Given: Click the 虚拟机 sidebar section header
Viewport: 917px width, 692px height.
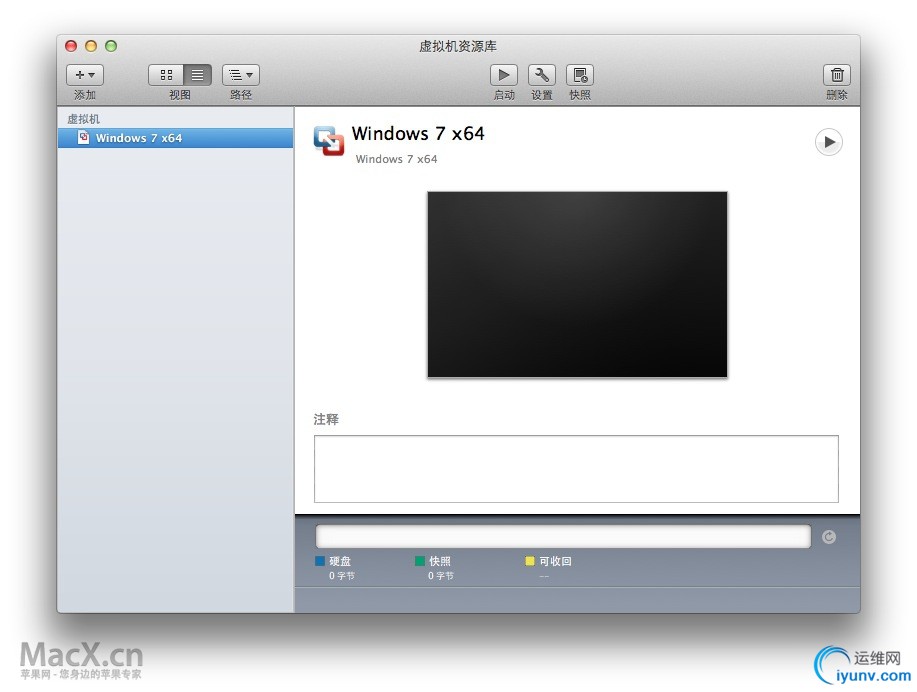Looking at the screenshot, I should (84, 119).
